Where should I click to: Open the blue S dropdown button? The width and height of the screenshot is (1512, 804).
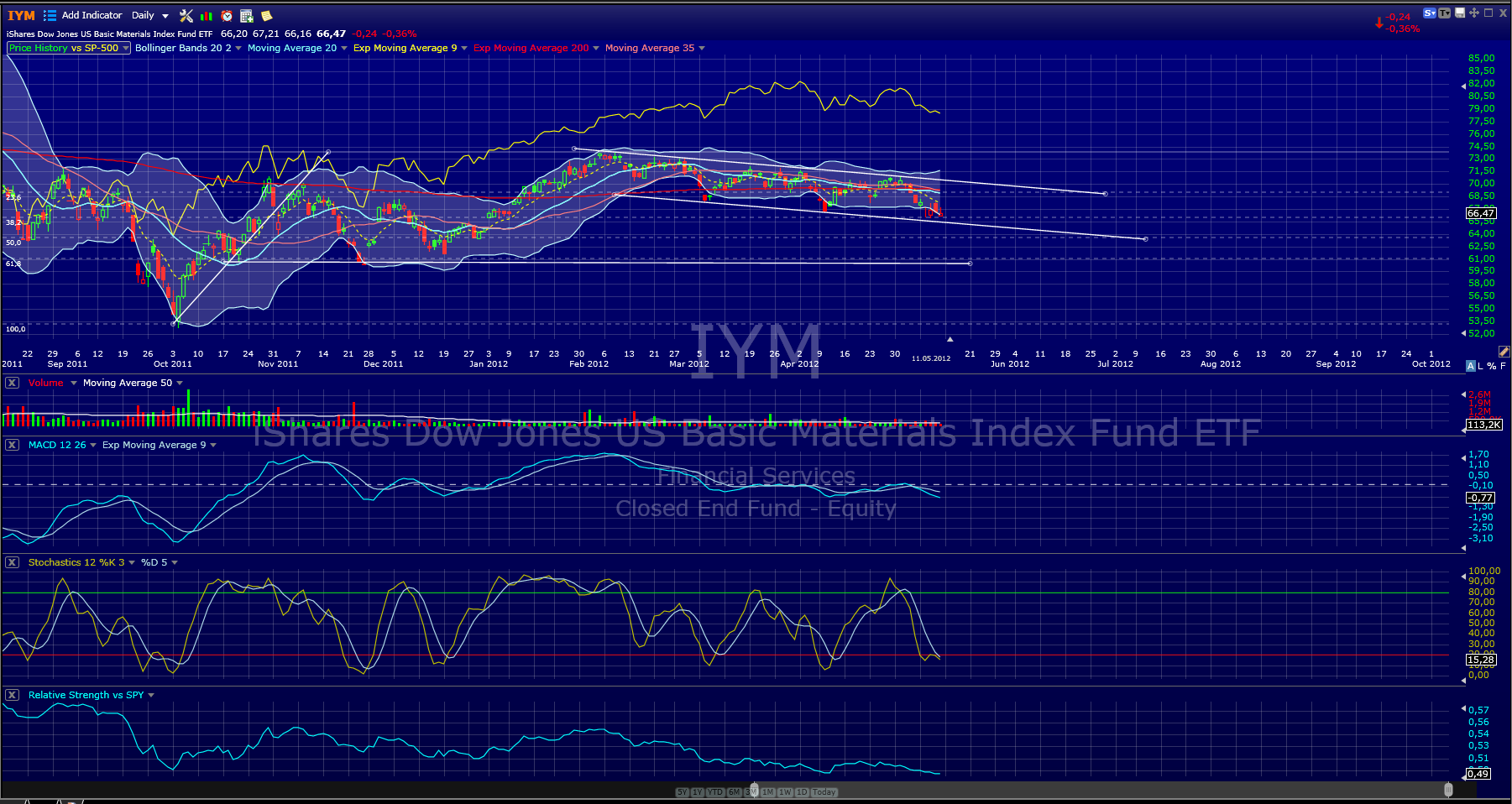[1430, 13]
